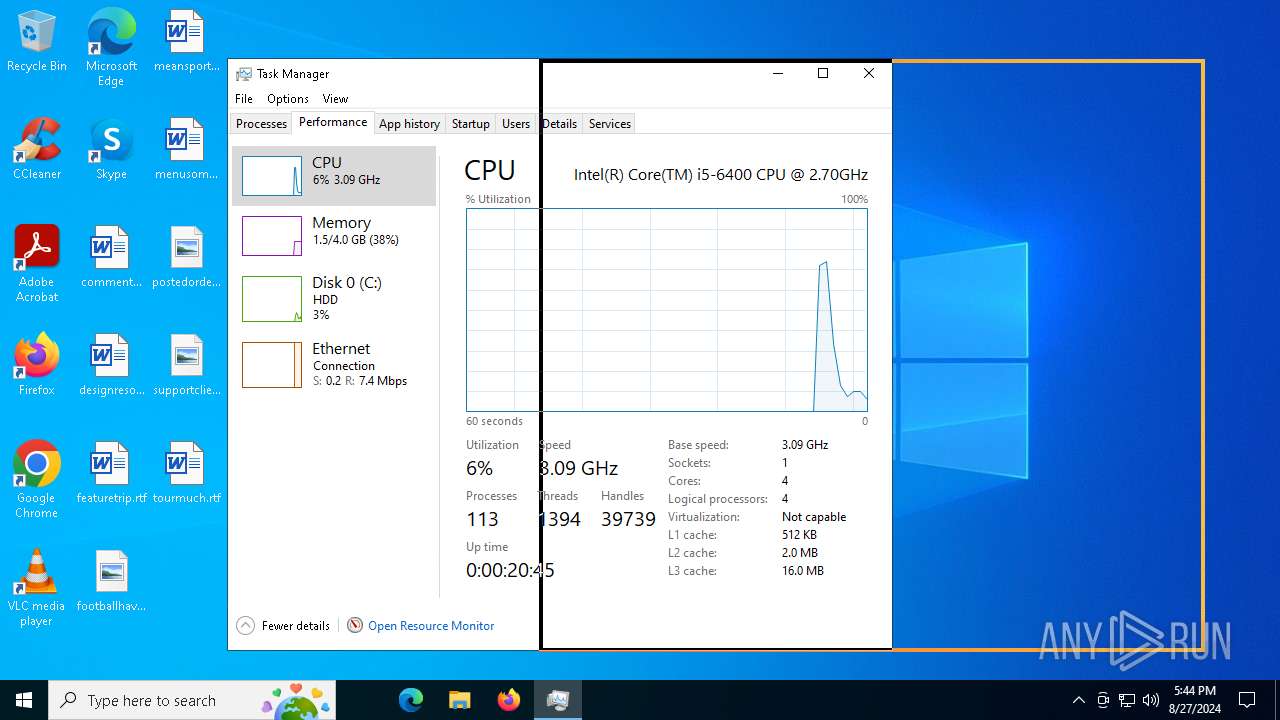The width and height of the screenshot is (1280, 720).
Task: Click the CPU utilization graph
Action: coord(667,310)
